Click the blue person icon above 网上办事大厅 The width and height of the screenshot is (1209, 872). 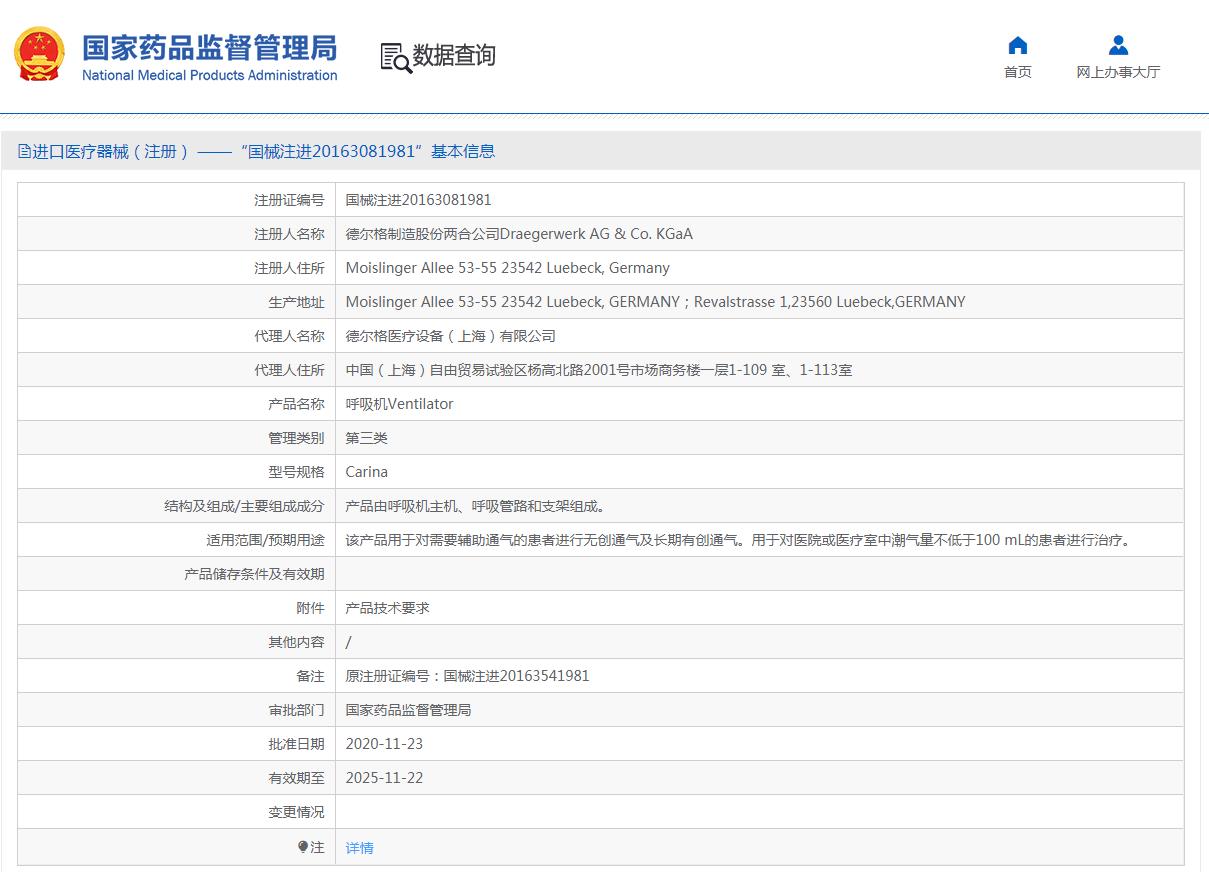coord(1118,45)
